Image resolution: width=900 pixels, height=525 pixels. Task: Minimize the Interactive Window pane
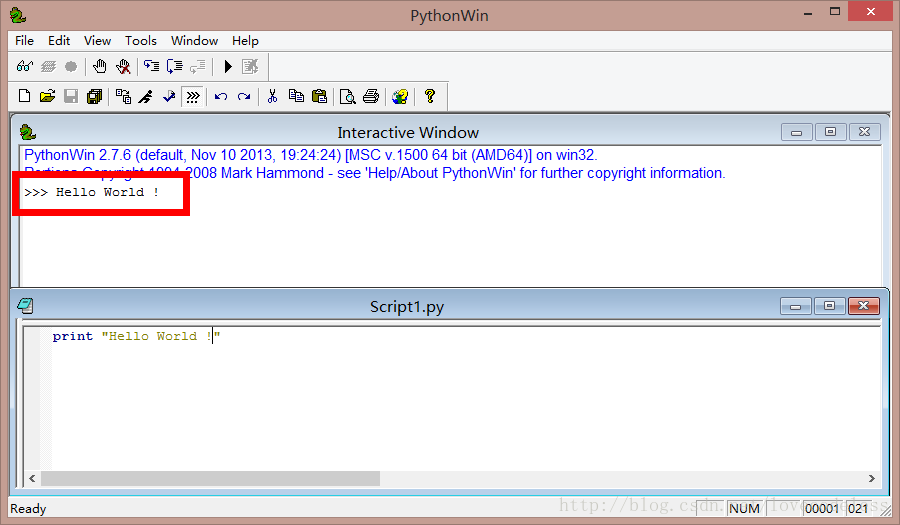(x=796, y=132)
